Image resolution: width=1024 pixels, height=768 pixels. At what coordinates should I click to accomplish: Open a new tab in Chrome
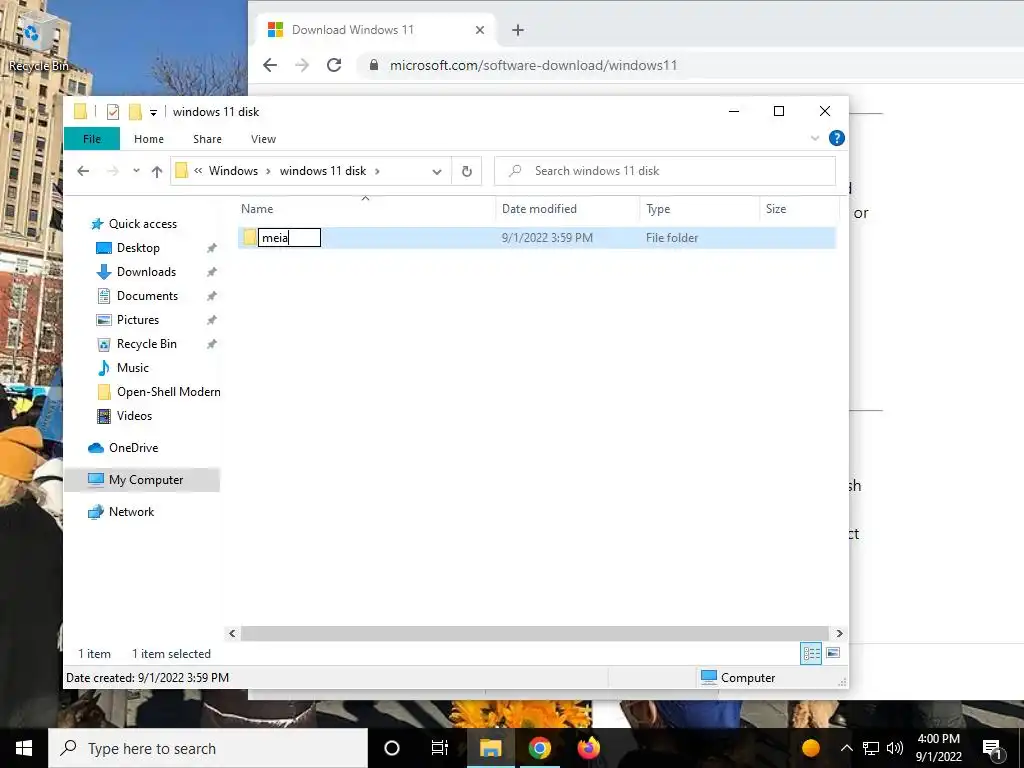point(517,30)
